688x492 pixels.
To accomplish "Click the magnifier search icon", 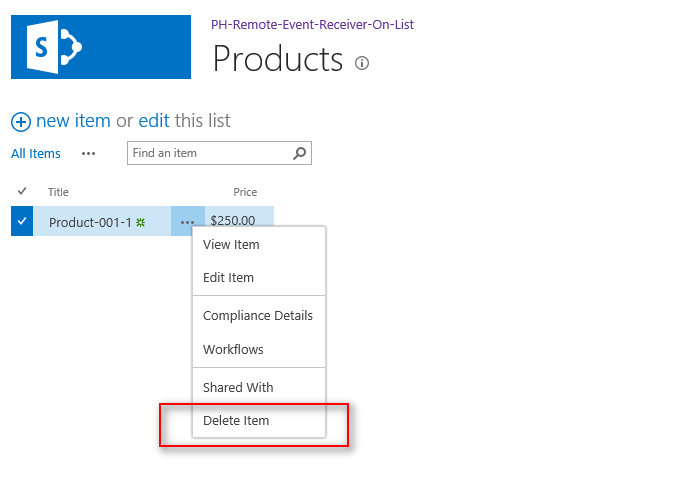I will click(x=299, y=153).
